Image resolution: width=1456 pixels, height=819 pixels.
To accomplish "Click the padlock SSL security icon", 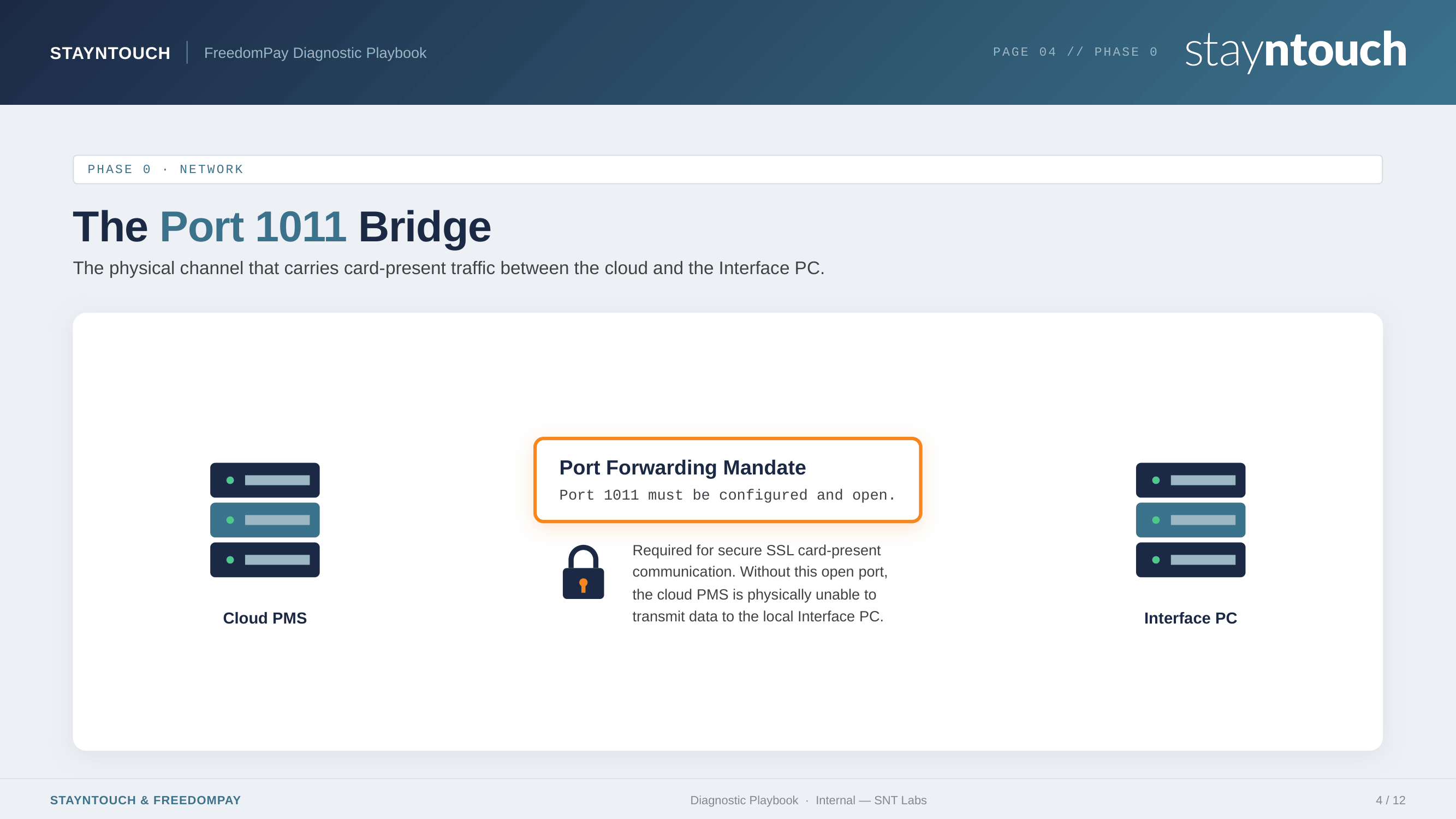I will 583,572.
